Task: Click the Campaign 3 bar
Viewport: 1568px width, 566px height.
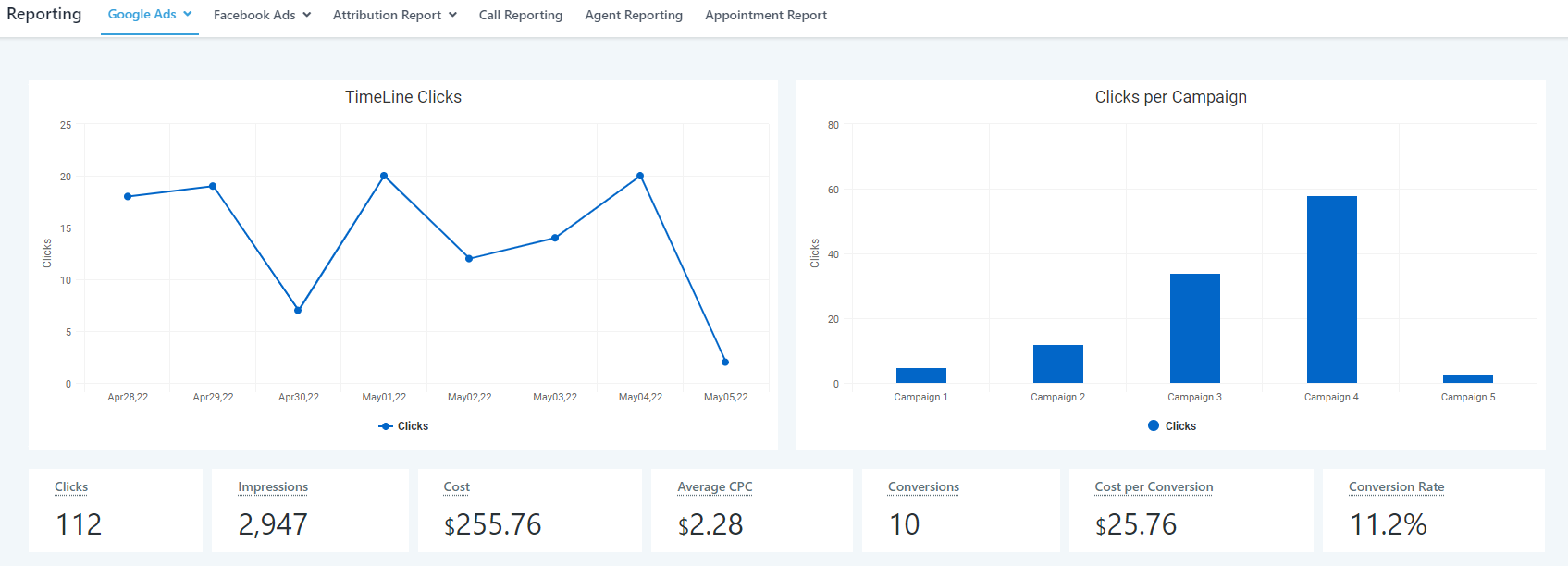Action: [x=1194, y=328]
